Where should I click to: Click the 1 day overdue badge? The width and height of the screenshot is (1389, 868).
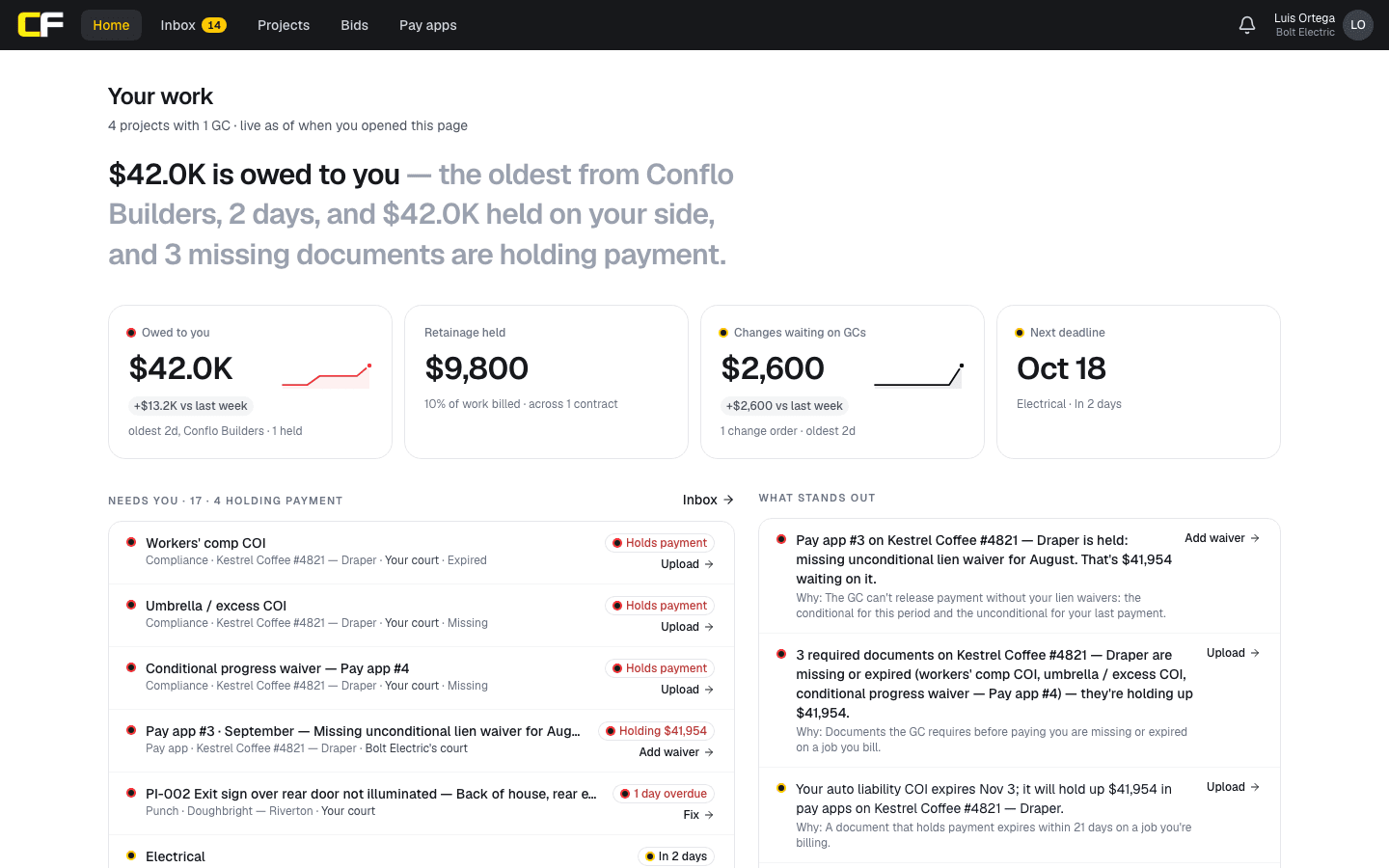pyautogui.click(x=664, y=794)
